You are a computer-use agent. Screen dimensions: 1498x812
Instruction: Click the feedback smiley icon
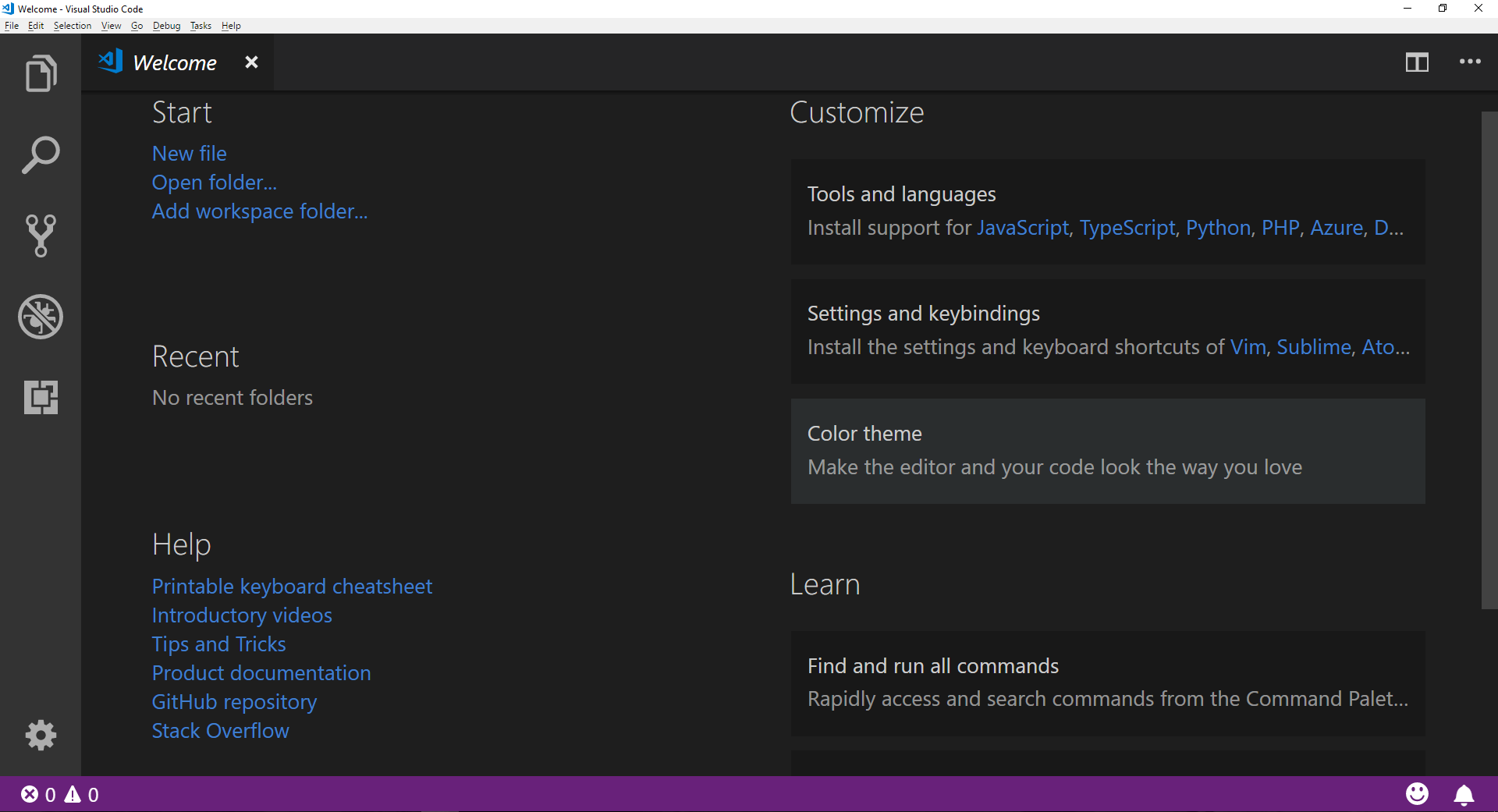[1417, 794]
